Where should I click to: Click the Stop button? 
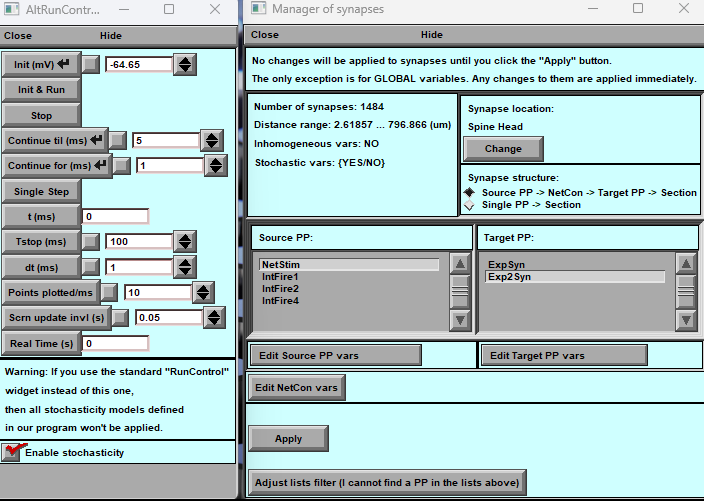[x=41, y=115]
